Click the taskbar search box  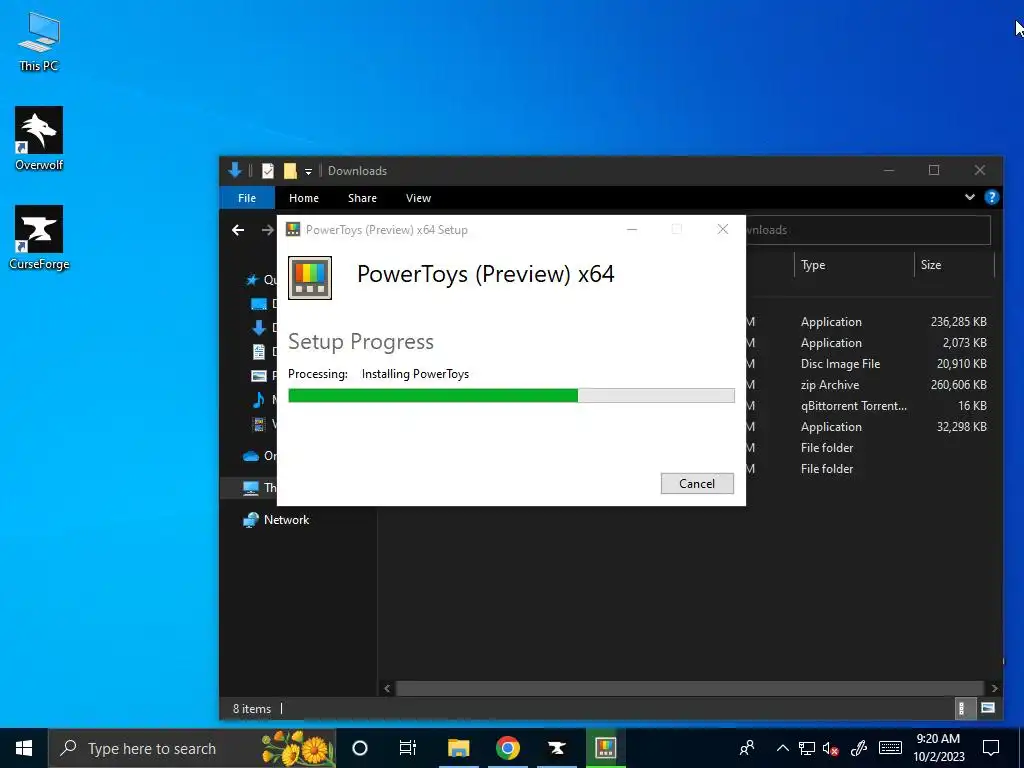pyautogui.click(x=192, y=748)
